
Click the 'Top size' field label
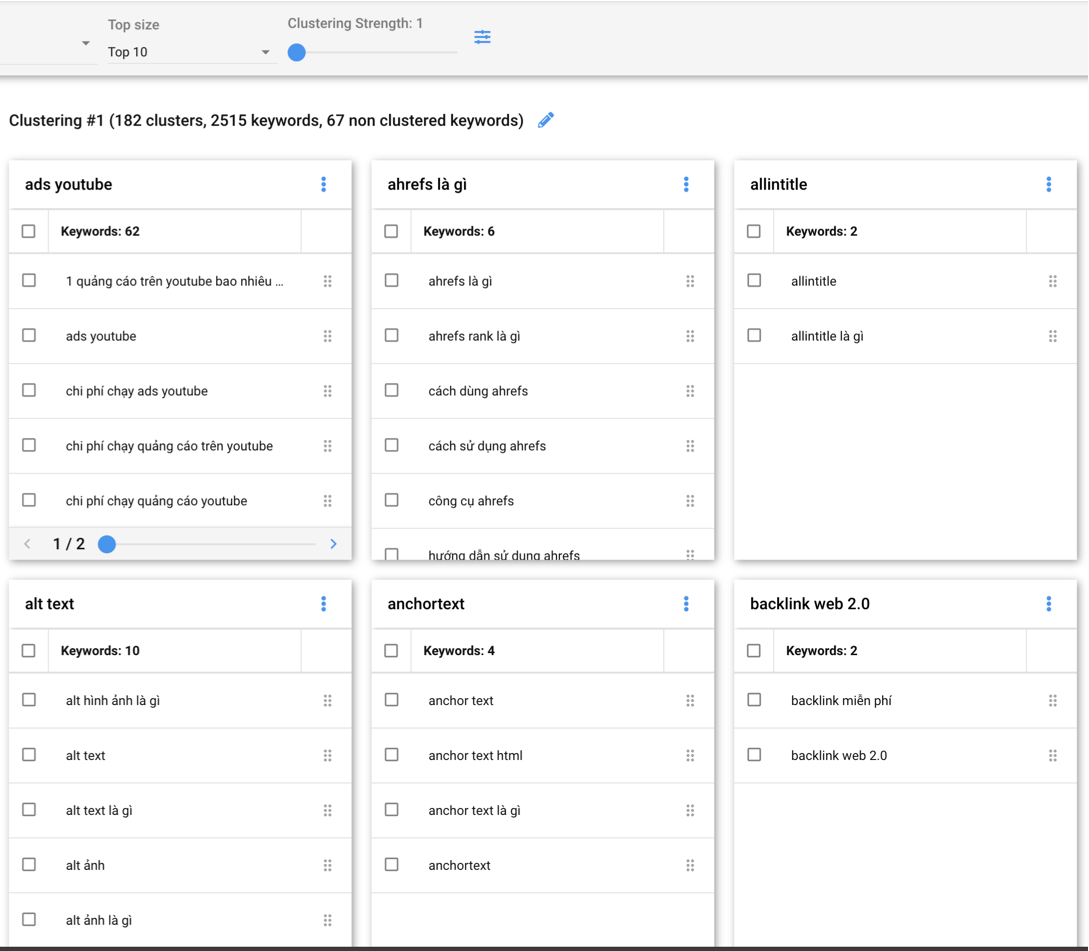coord(133,25)
